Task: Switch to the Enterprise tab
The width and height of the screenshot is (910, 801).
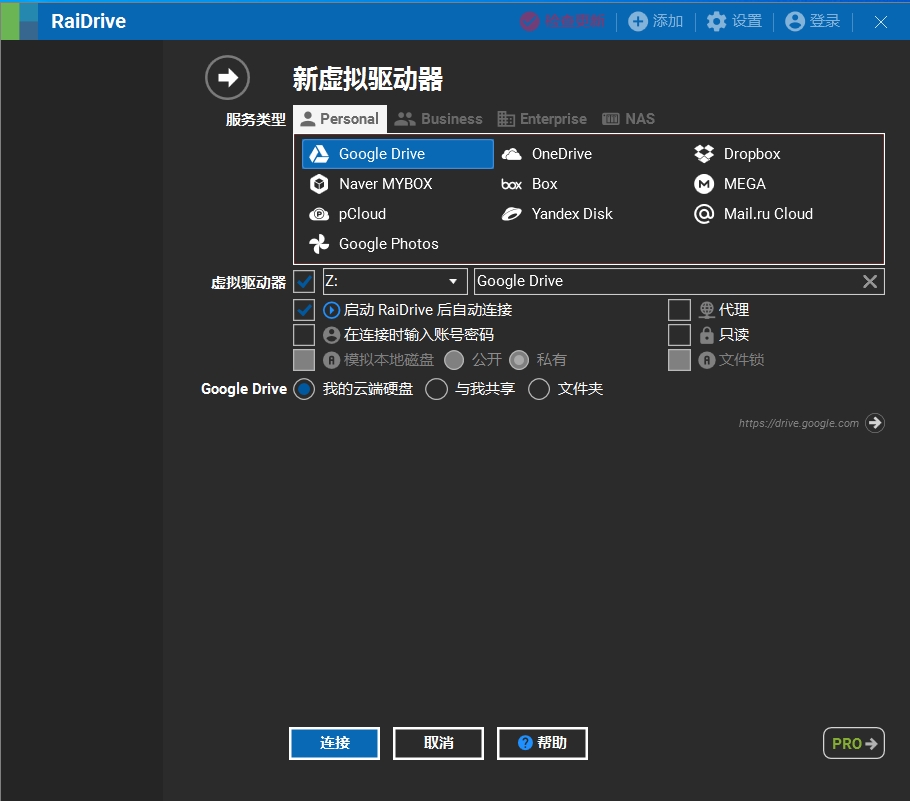Action: pos(542,119)
